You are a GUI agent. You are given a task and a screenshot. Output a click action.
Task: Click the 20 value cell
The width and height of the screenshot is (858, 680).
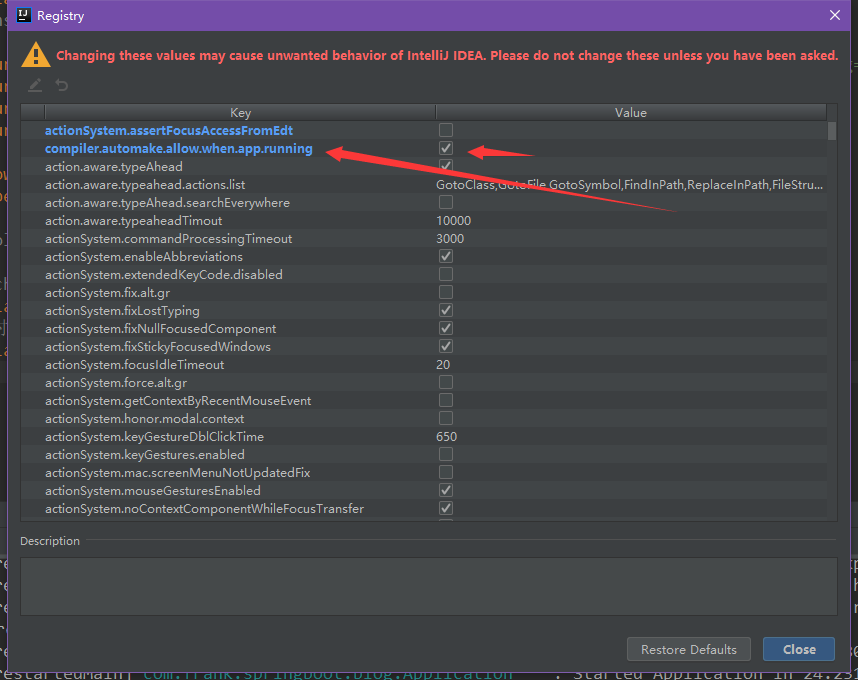click(x=443, y=364)
